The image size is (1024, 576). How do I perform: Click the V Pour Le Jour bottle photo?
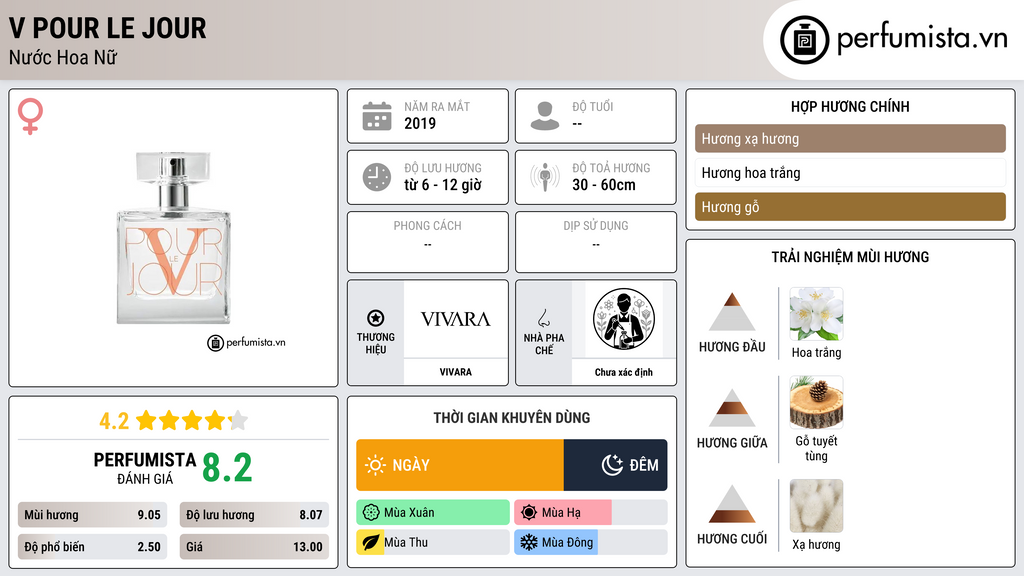pos(173,238)
